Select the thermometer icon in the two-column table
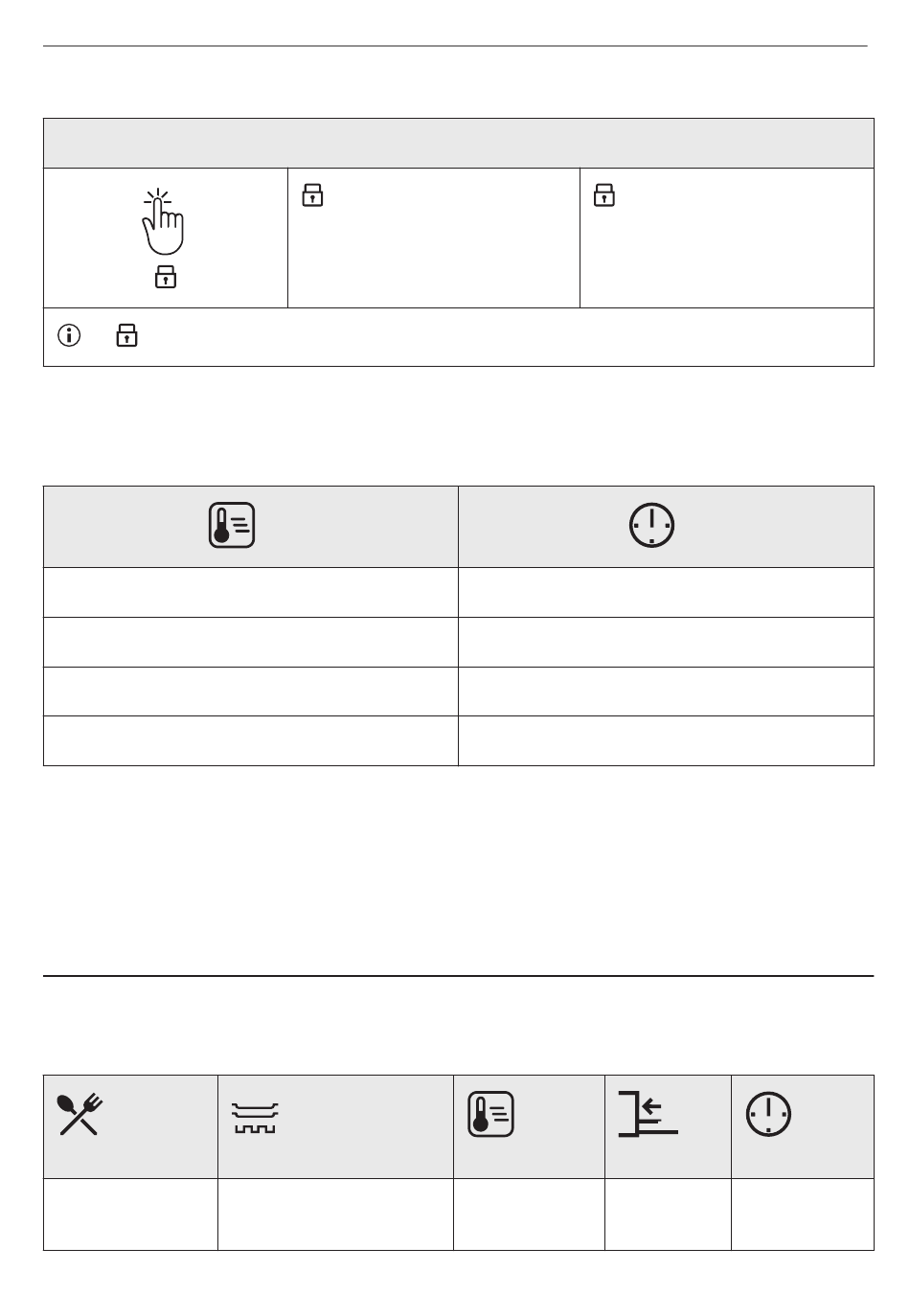Viewport: 910px width, 1316px height. [232, 525]
